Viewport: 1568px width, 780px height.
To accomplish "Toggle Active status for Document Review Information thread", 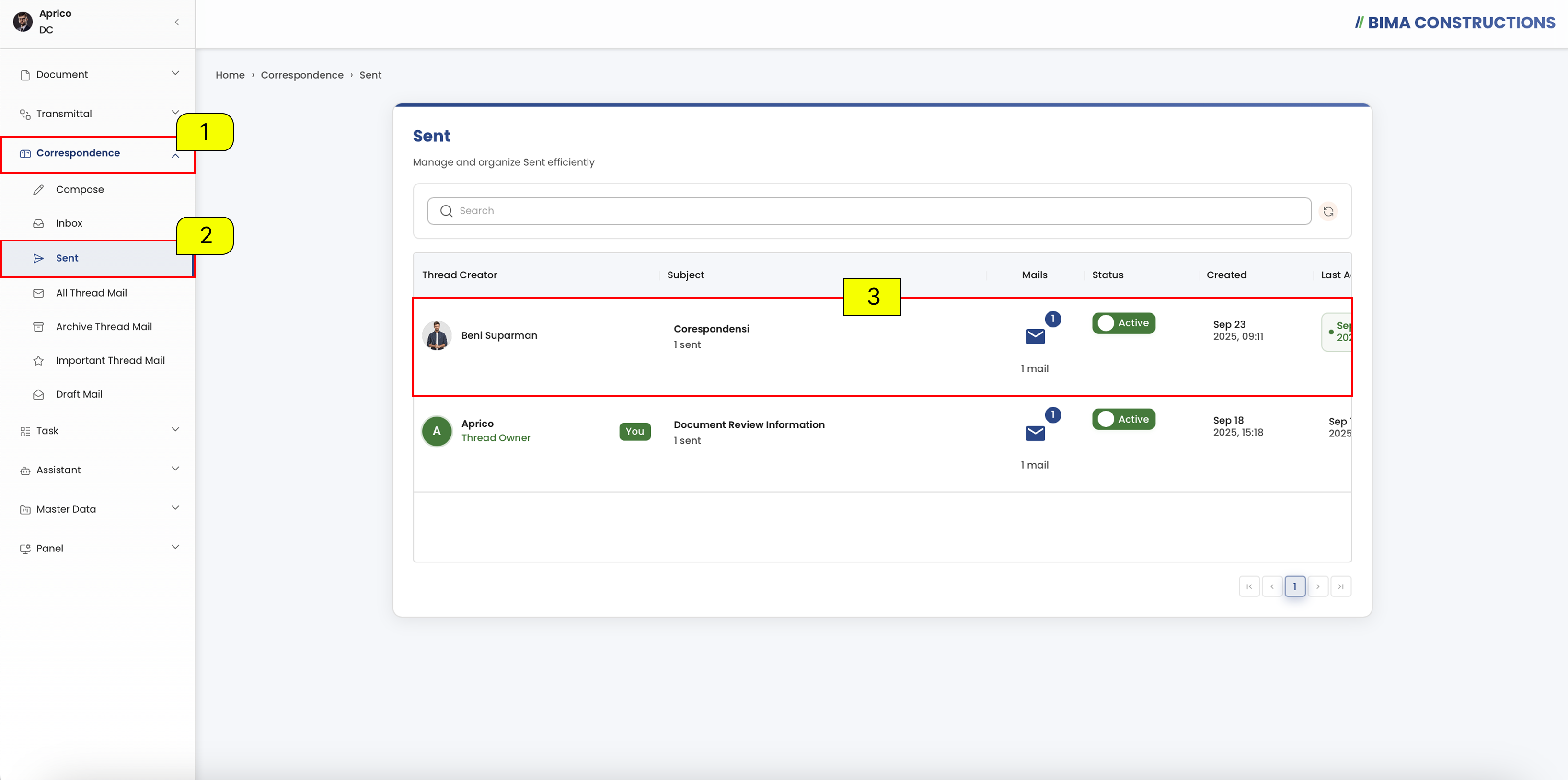I will pos(1123,419).
